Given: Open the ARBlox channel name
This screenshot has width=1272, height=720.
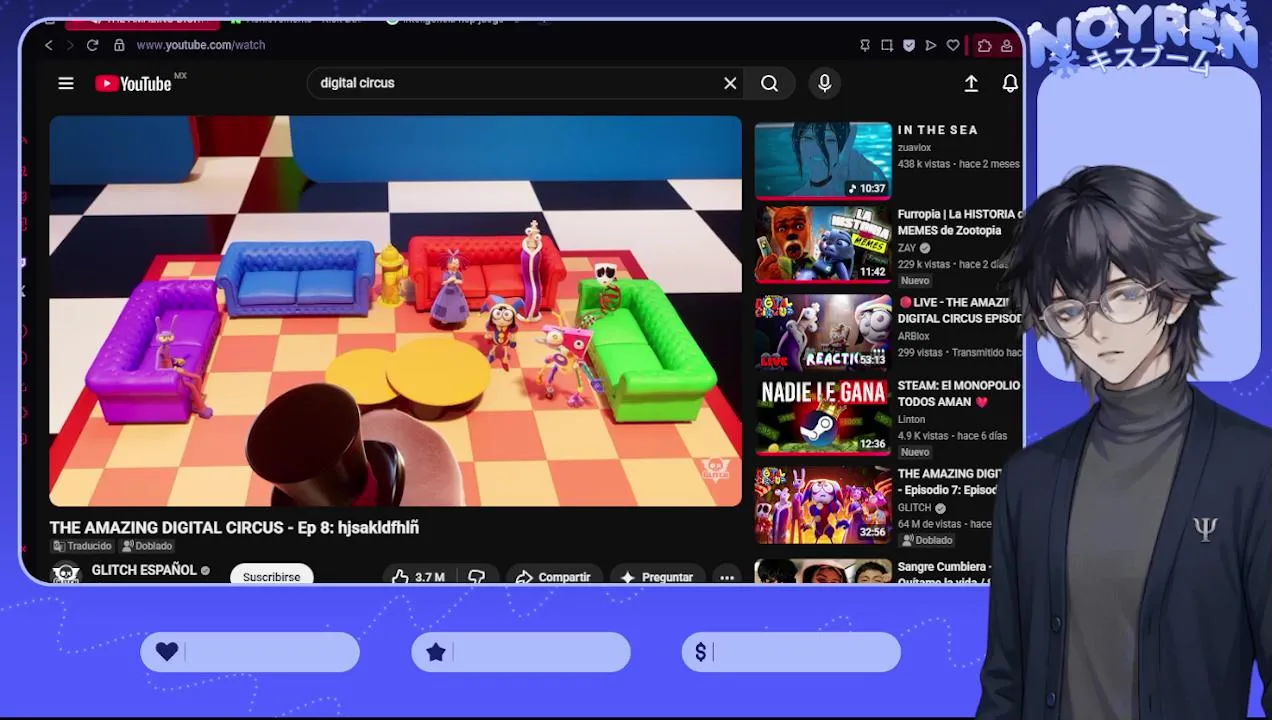Looking at the screenshot, I should [x=913, y=336].
